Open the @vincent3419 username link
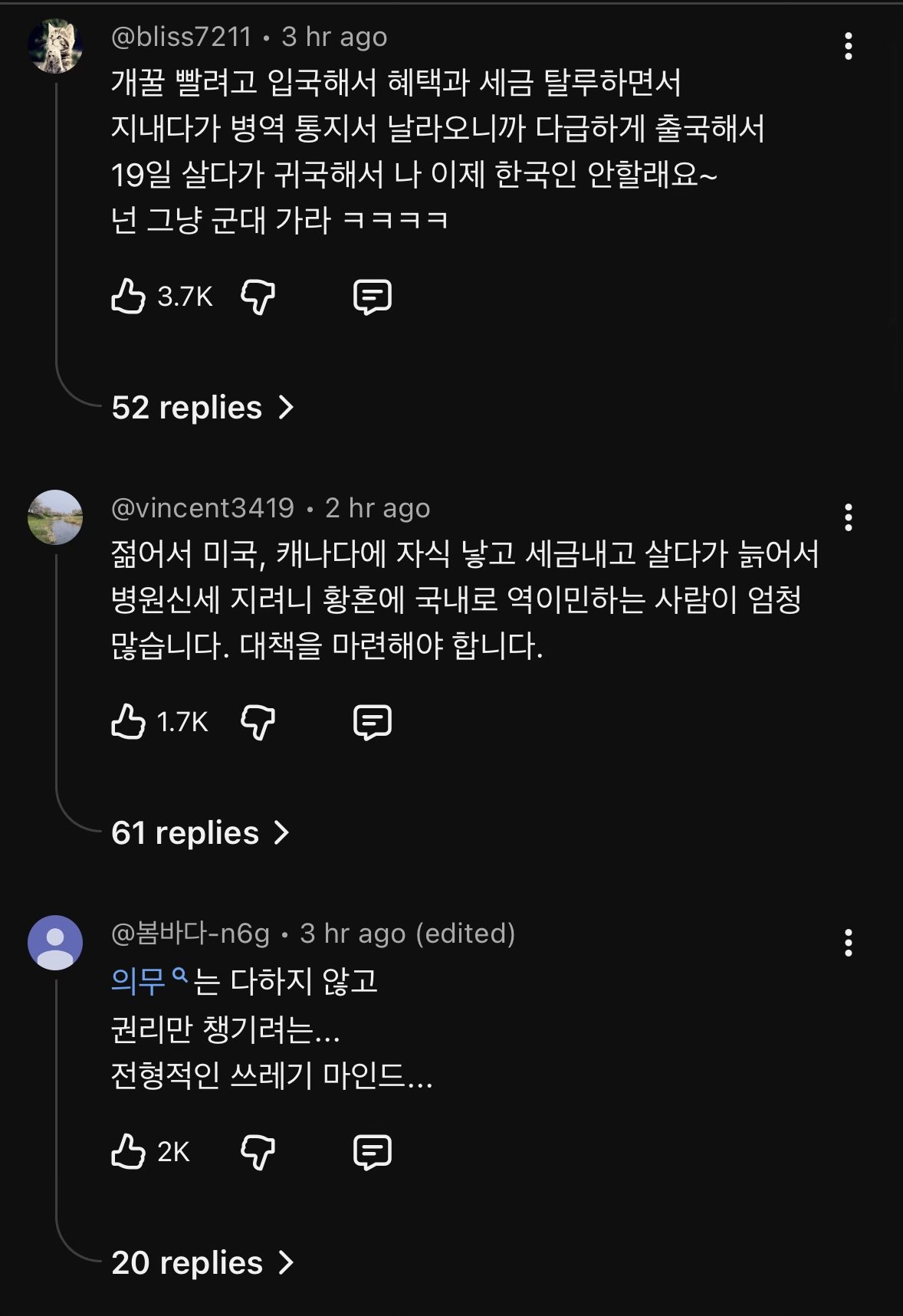 pos(202,508)
